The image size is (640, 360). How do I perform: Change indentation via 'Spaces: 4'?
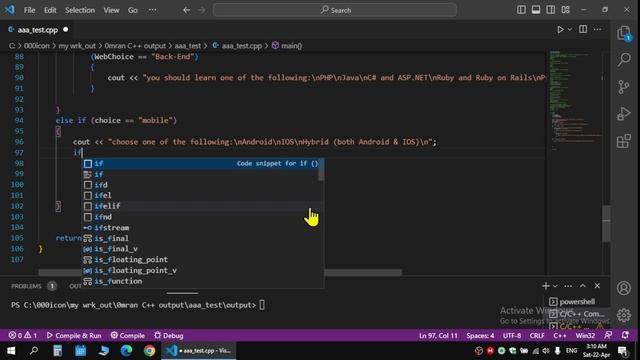point(480,336)
